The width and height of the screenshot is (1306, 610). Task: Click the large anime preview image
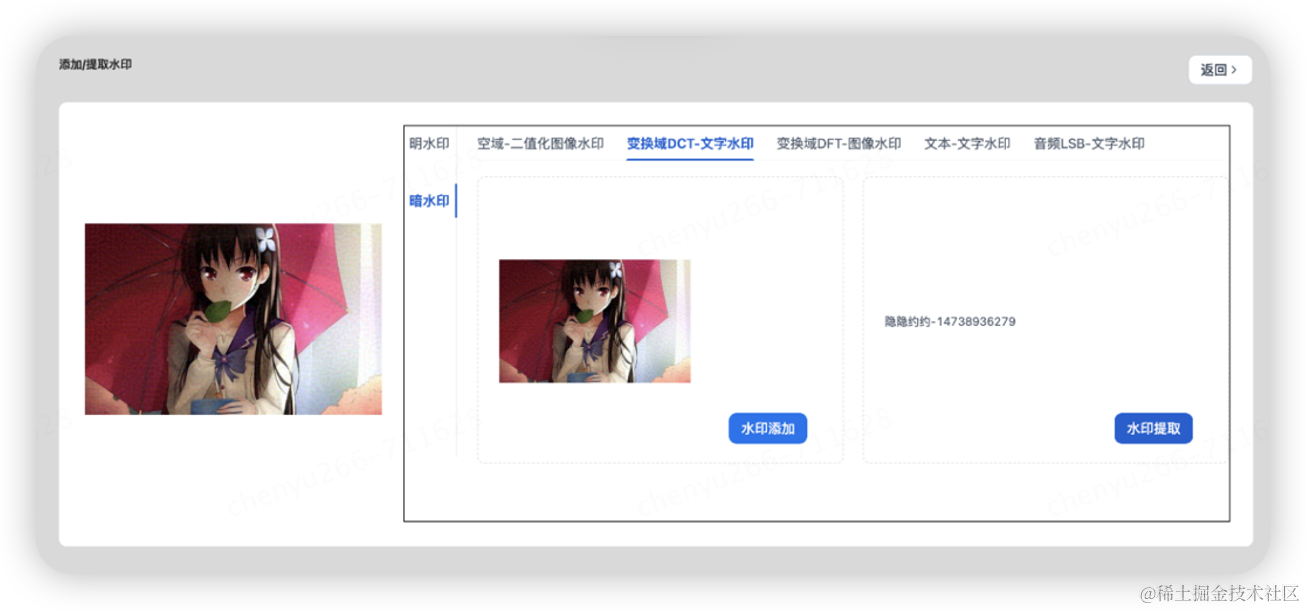click(x=233, y=319)
